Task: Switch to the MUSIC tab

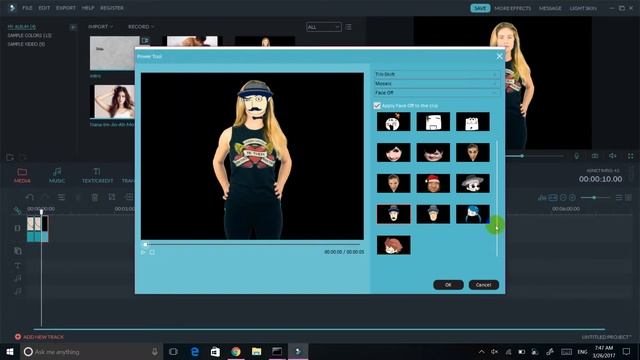Action: [x=57, y=175]
